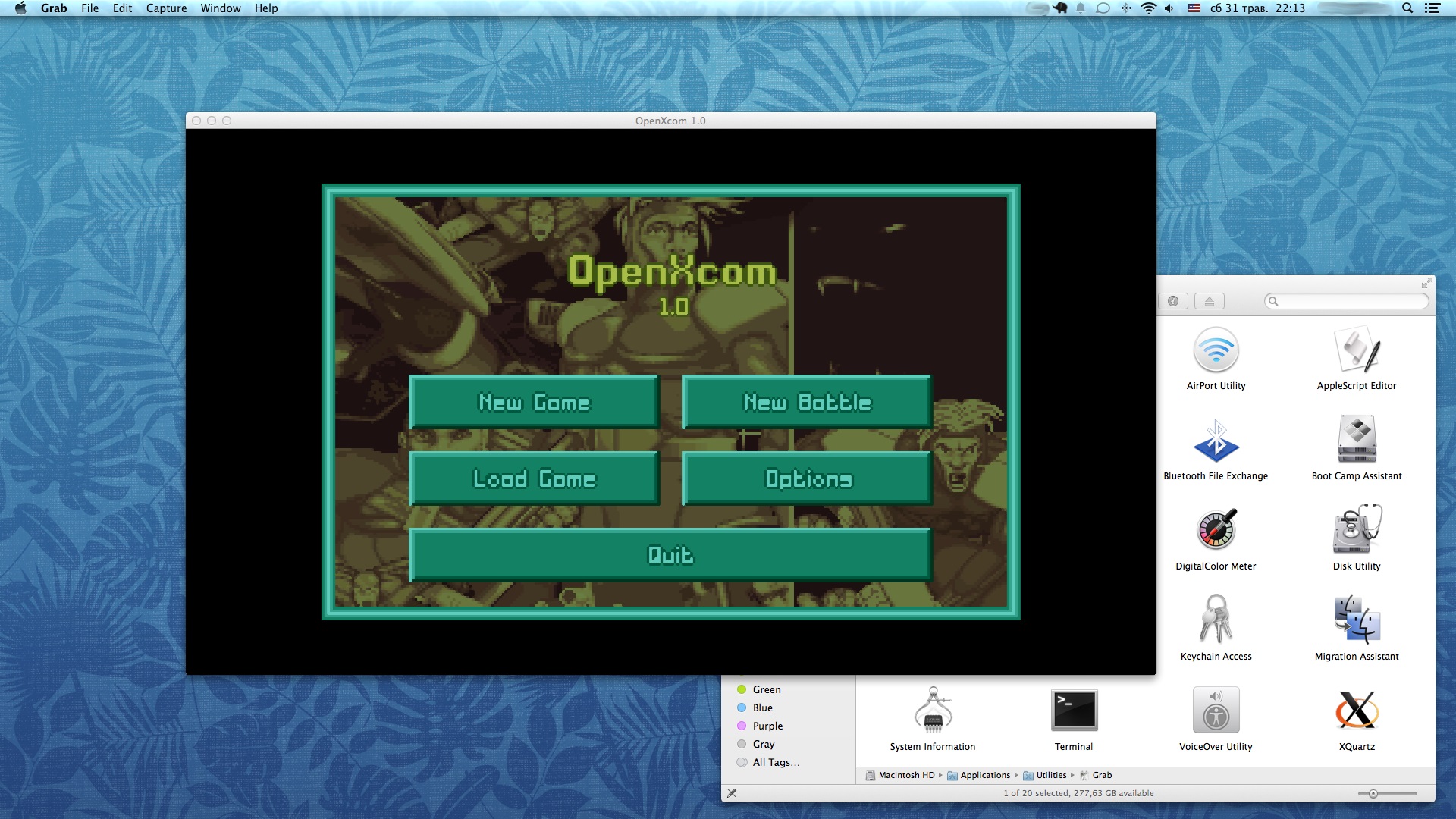Open Keychain Access

(x=1215, y=622)
